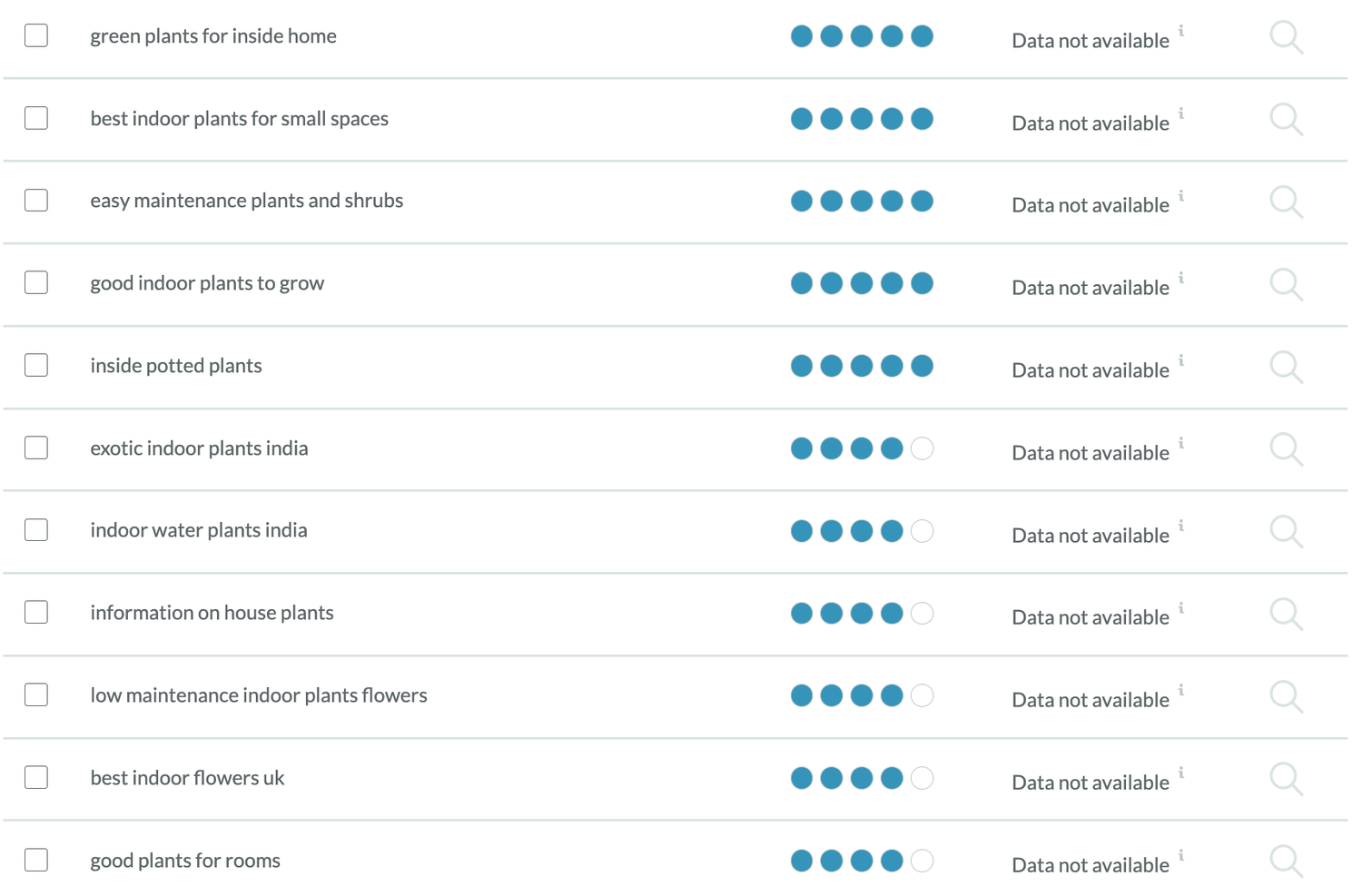Select the good plants for rooms checkbox
The width and height of the screenshot is (1362, 896).
tap(36, 860)
